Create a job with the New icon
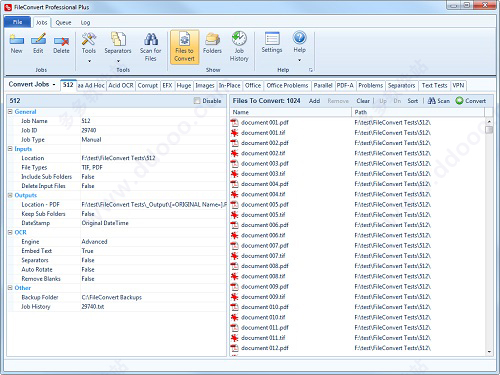 [x=16, y=40]
